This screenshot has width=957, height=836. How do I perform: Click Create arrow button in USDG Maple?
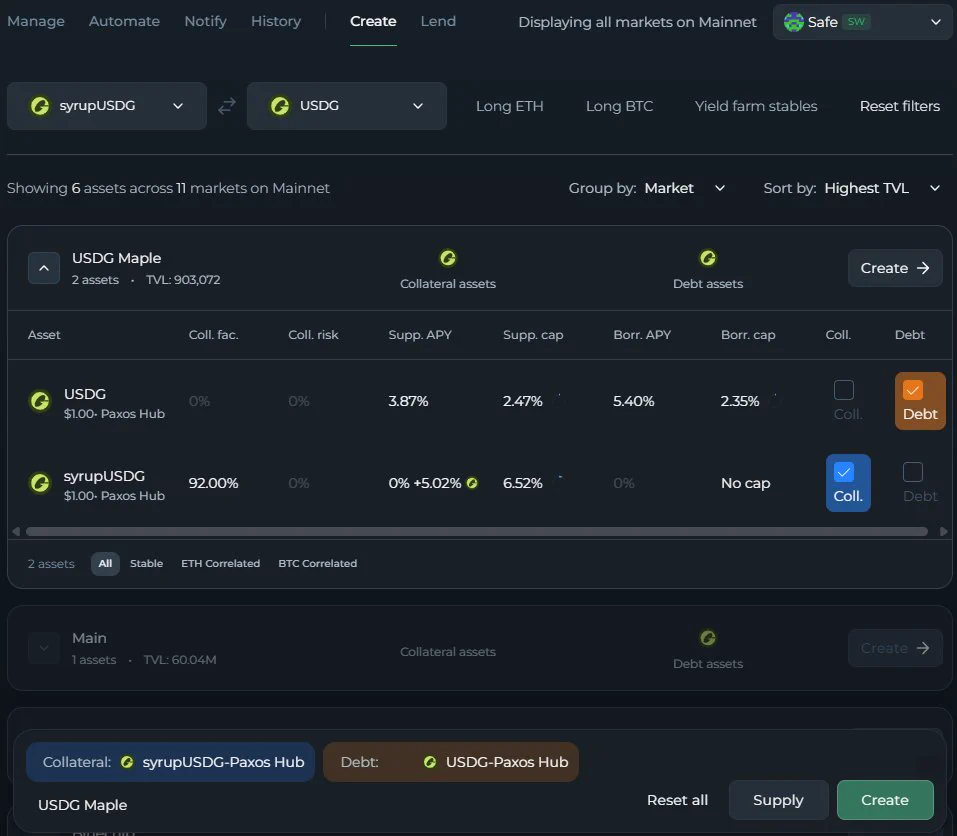coord(895,268)
